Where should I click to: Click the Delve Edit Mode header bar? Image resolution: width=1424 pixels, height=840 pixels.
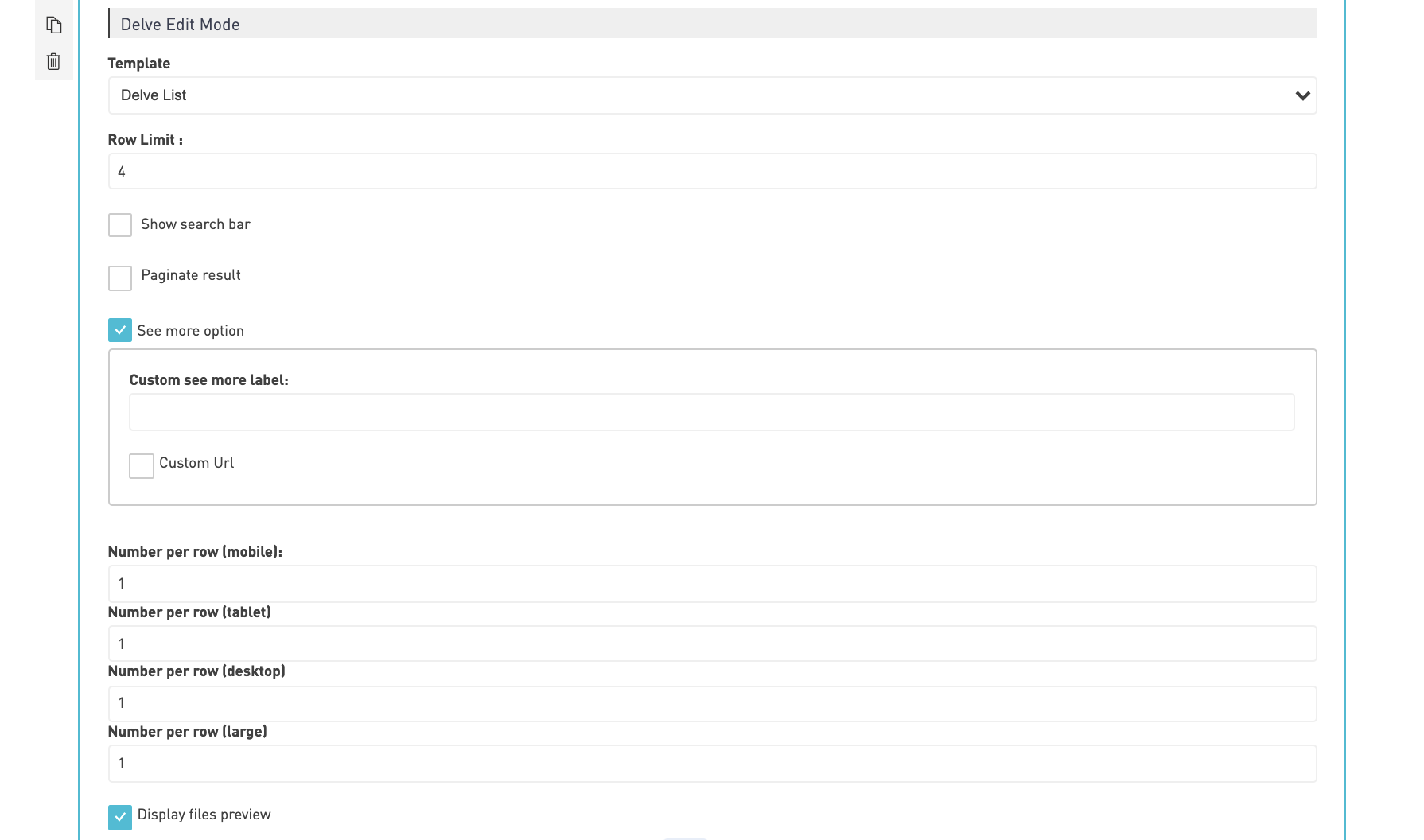[712, 24]
